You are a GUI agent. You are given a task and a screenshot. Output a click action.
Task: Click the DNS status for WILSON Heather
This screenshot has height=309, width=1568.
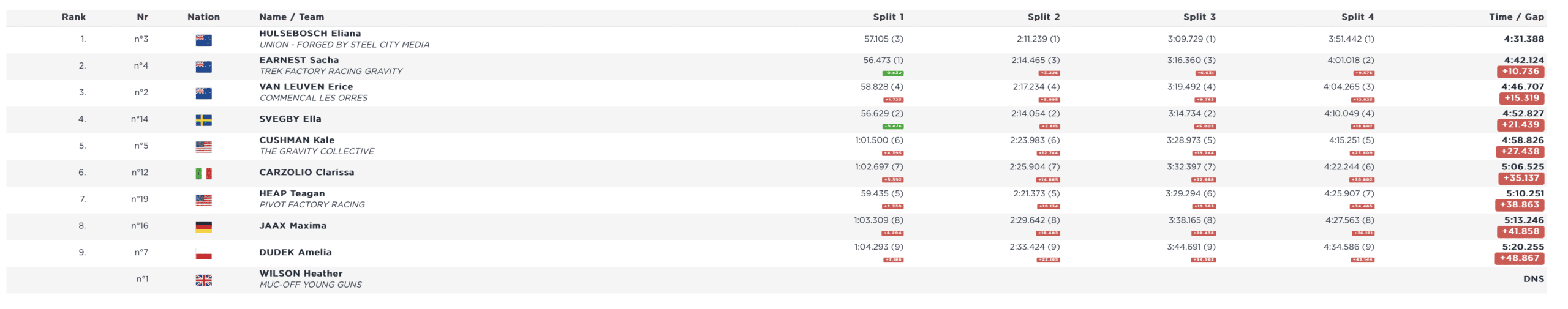tap(1533, 279)
